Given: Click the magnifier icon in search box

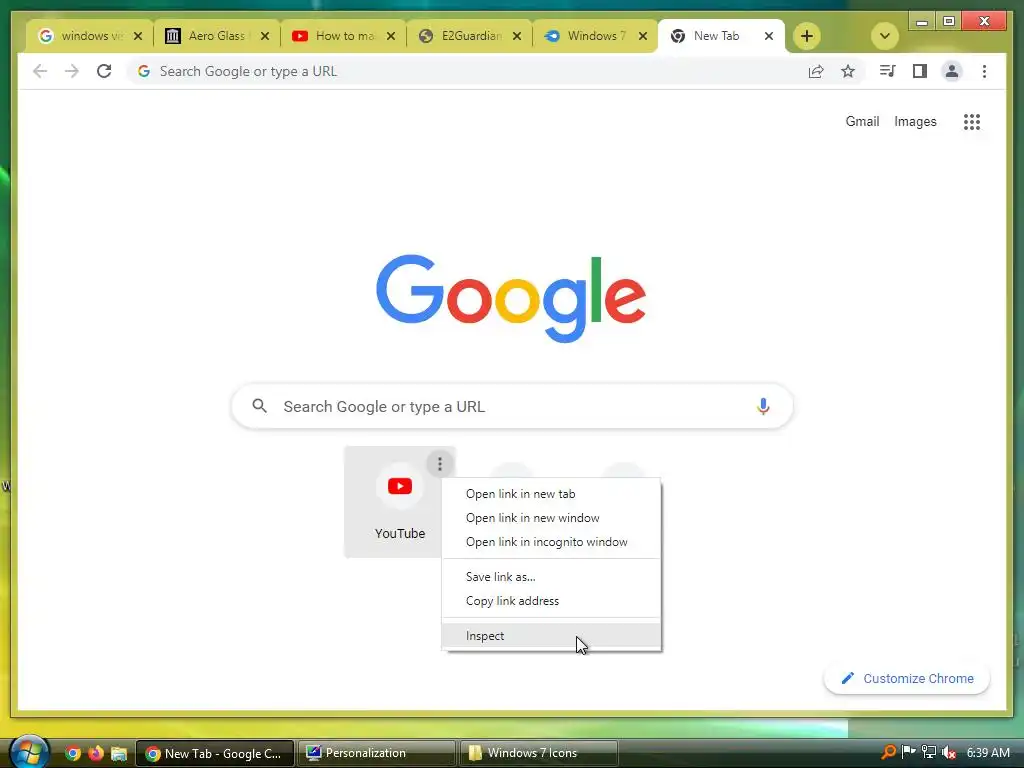Looking at the screenshot, I should click(259, 406).
